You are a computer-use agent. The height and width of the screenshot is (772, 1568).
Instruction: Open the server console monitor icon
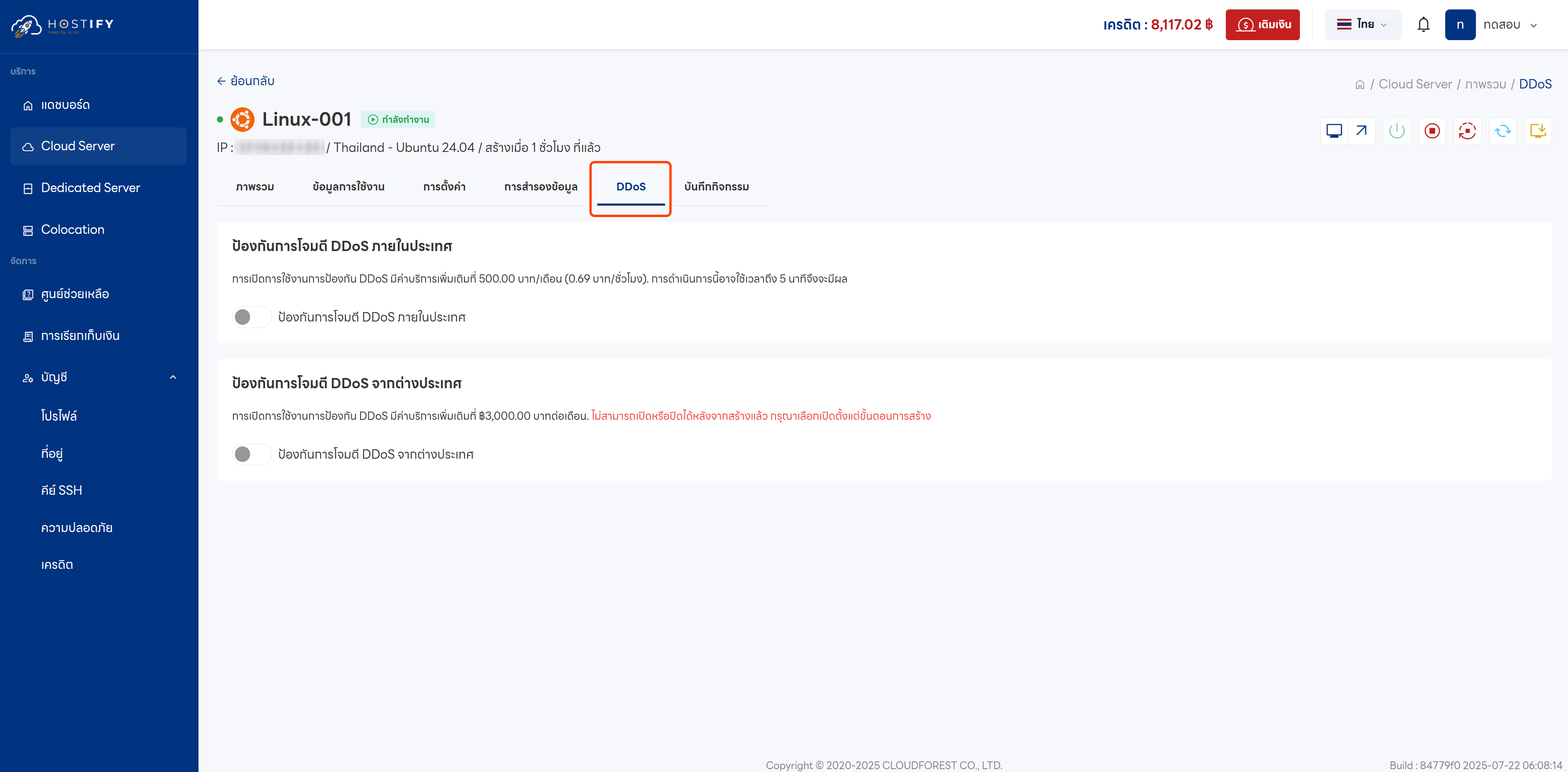click(1333, 131)
